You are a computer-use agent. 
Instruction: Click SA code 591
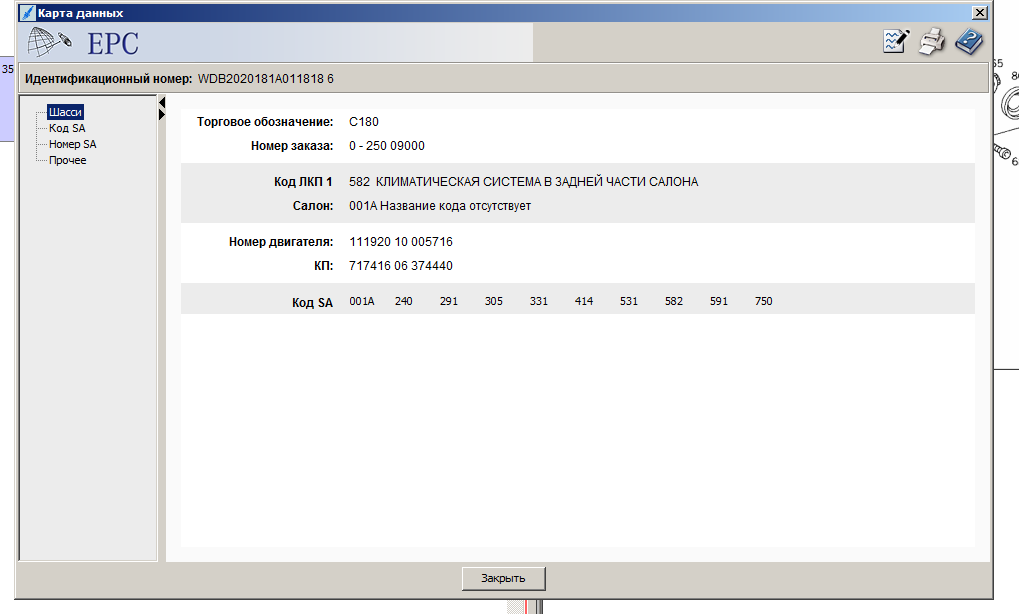point(719,301)
